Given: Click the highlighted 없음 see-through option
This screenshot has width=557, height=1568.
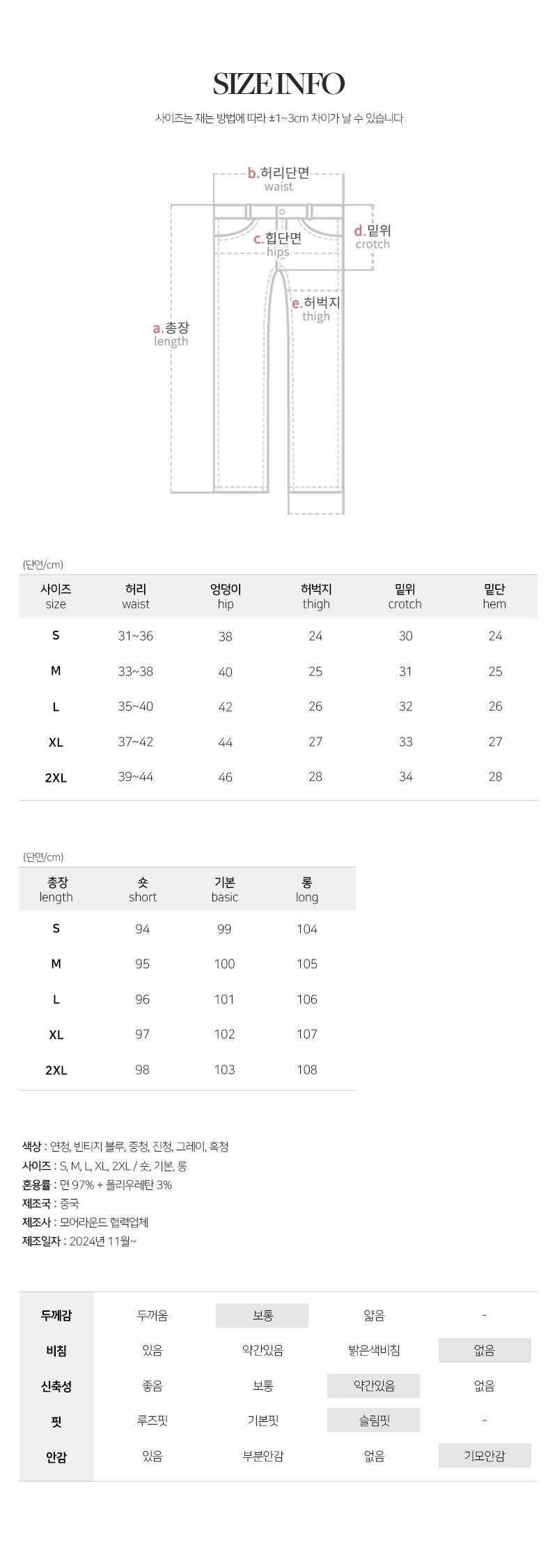Looking at the screenshot, I should click(485, 1350).
